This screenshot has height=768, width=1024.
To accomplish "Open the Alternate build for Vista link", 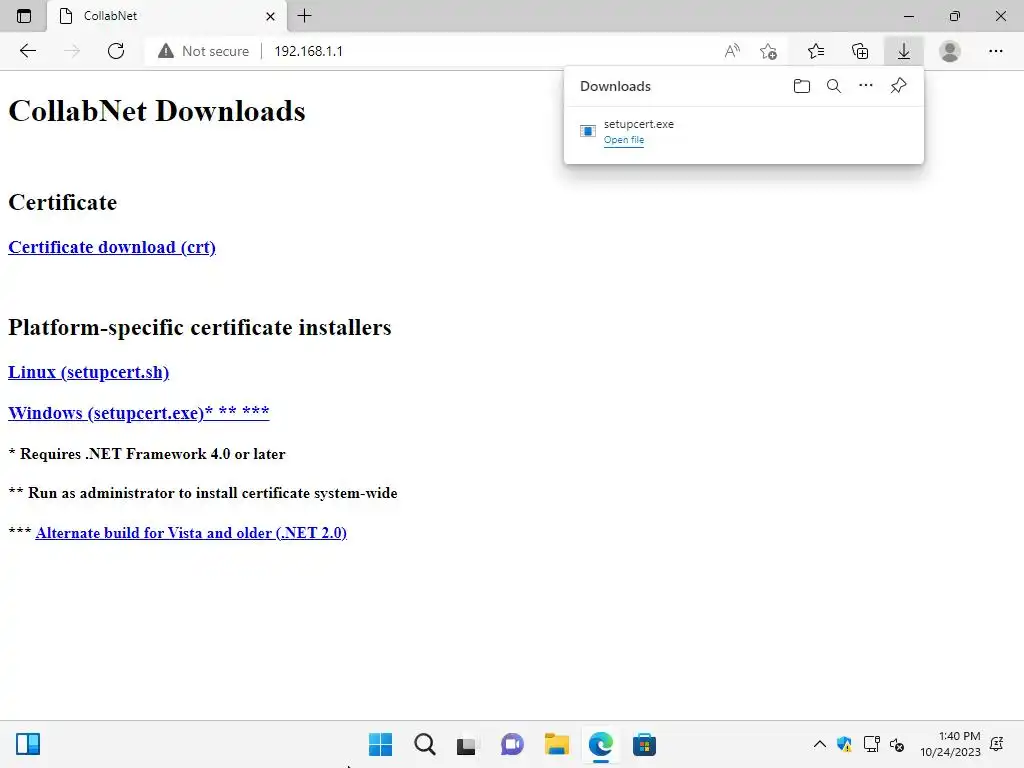I will (191, 533).
